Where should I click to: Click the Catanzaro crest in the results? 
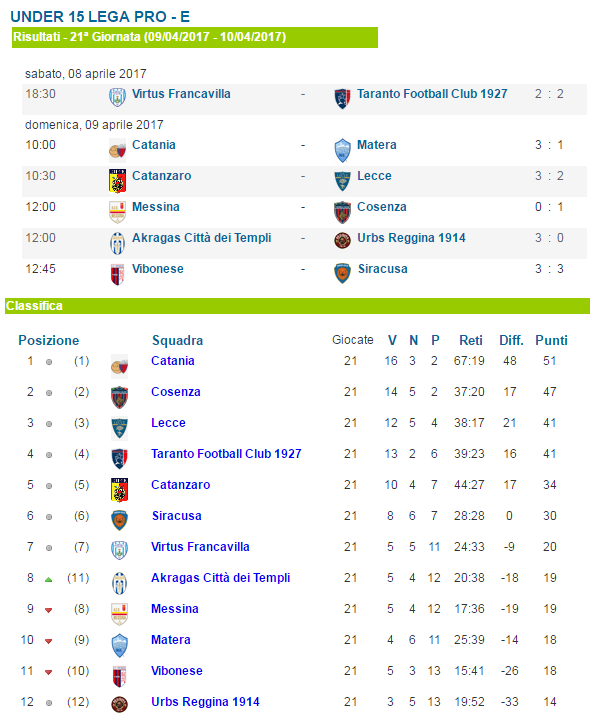click(117, 181)
